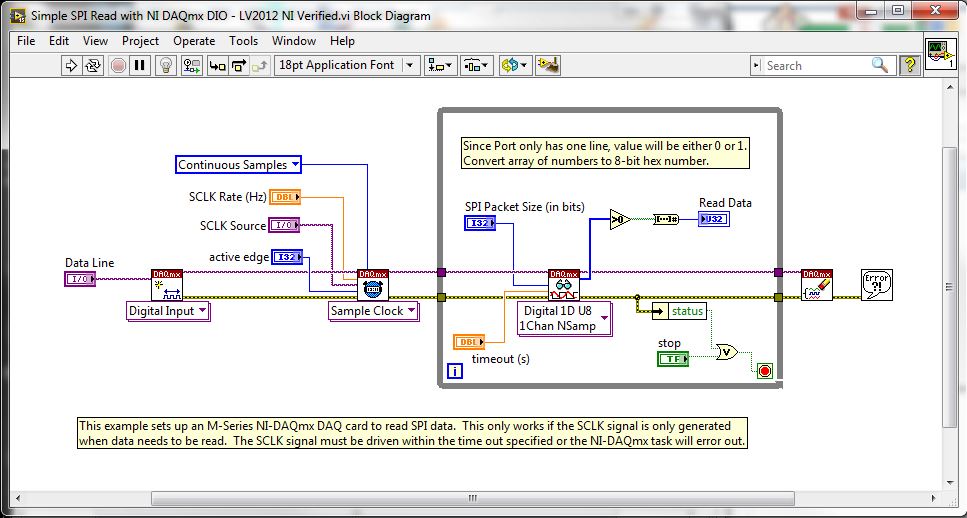Click the scroll up arrow
This screenshot has width=967, height=518.
pyautogui.click(x=950, y=88)
